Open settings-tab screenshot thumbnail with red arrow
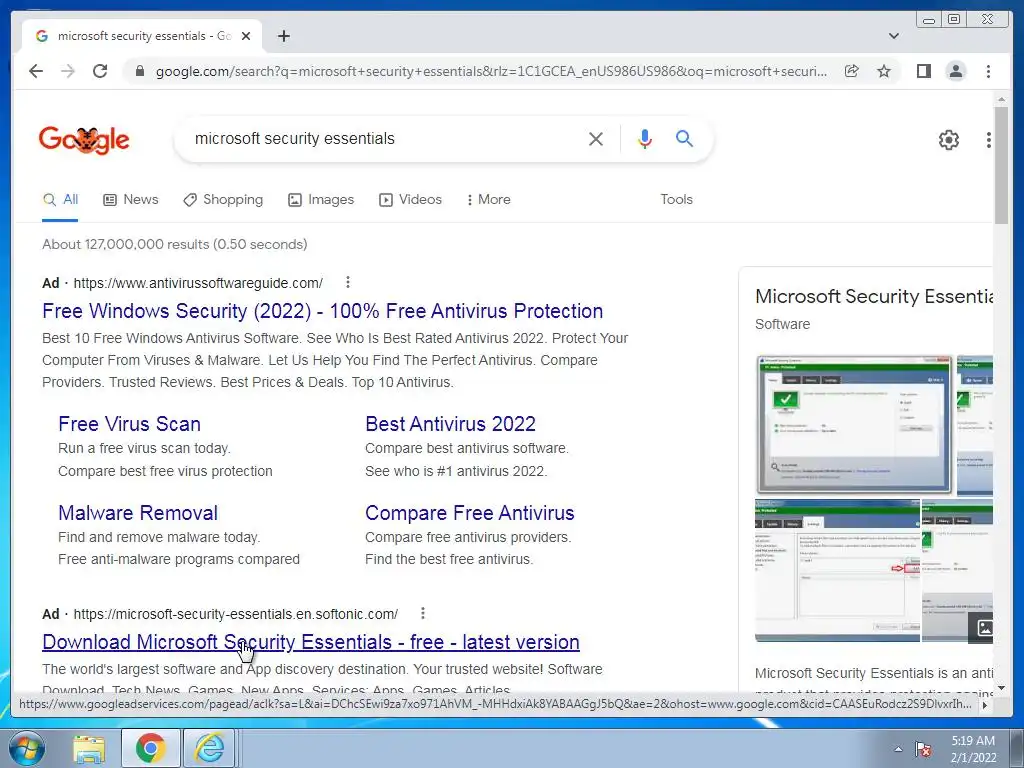 click(x=837, y=571)
